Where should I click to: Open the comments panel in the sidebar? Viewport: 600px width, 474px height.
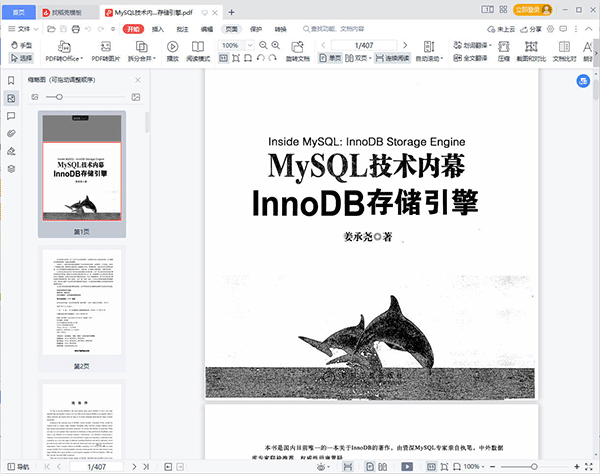point(11,115)
